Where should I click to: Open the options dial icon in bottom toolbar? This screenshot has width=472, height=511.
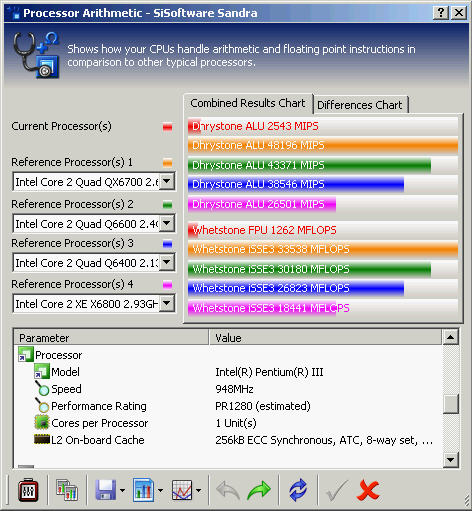coord(28,490)
